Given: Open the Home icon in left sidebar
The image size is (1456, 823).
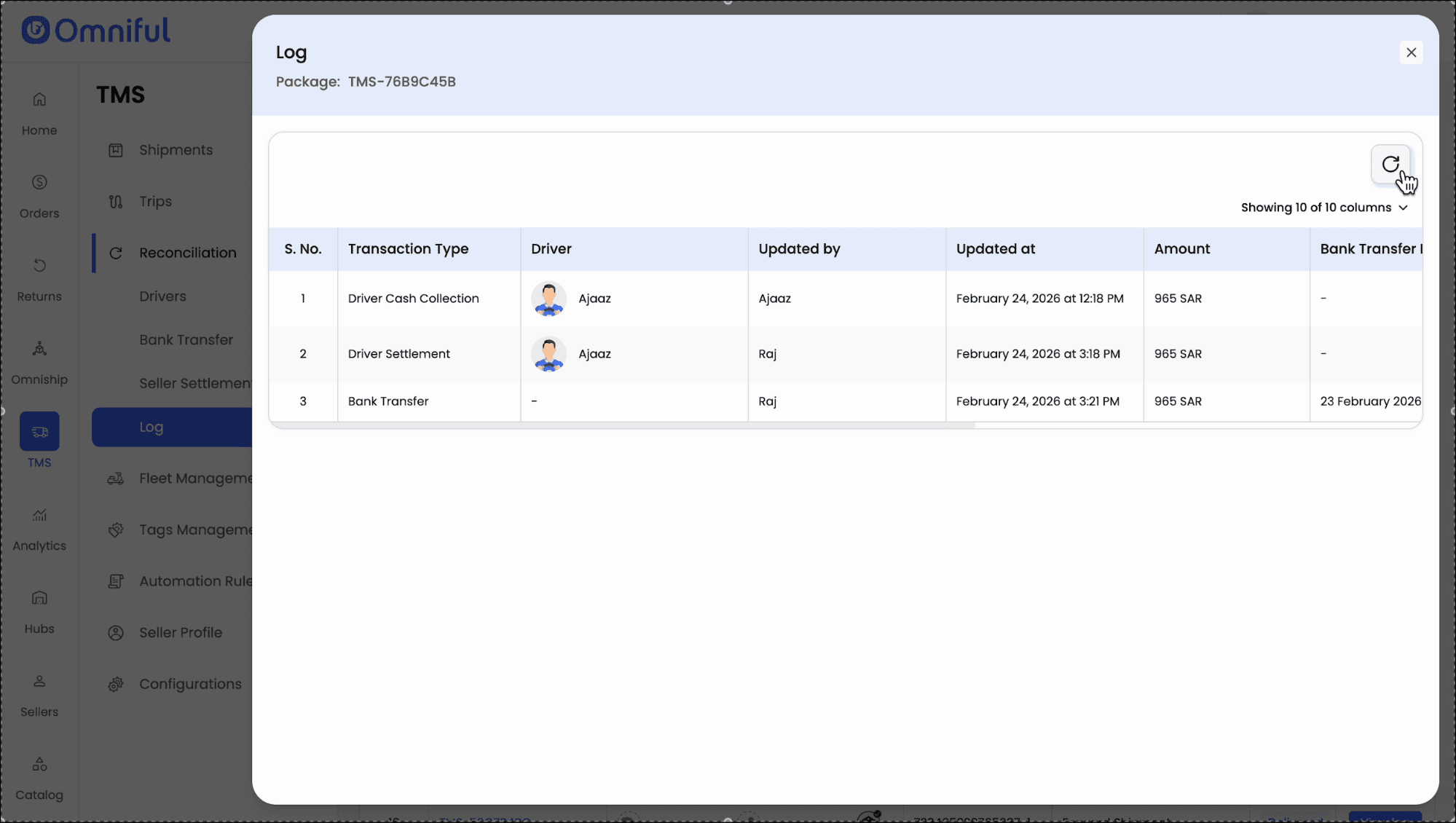Looking at the screenshot, I should (39, 100).
